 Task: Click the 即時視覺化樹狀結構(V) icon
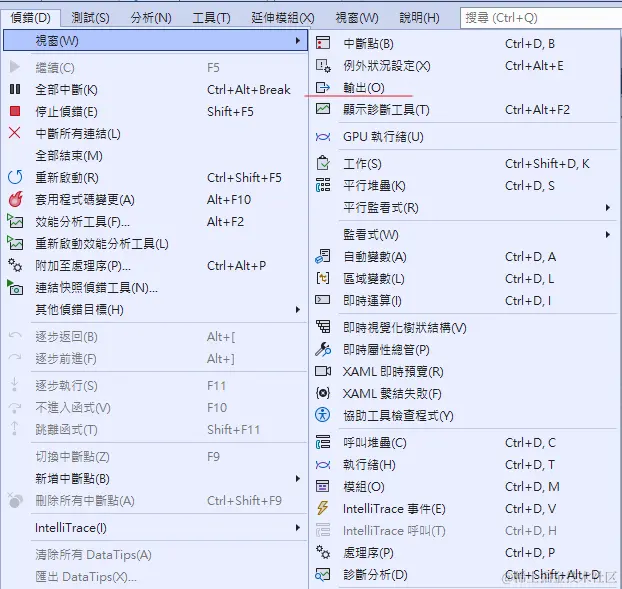pos(323,327)
